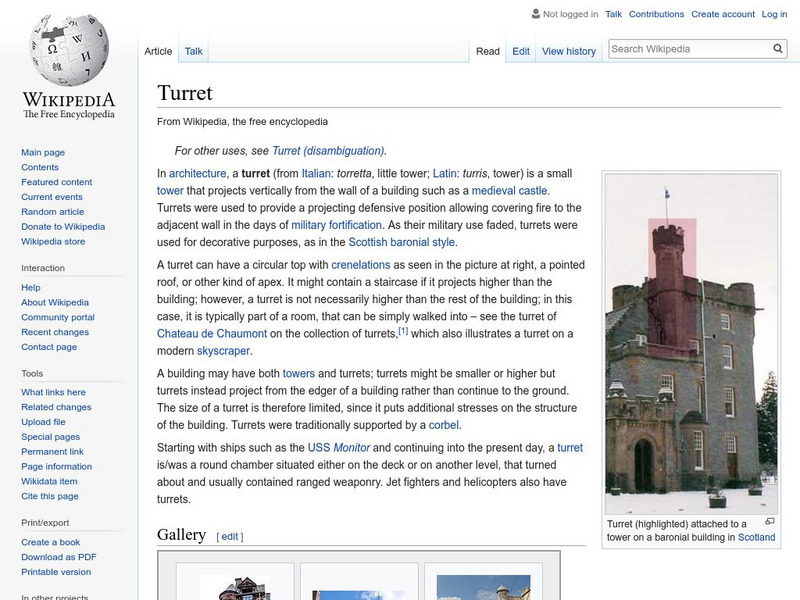This screenshot has width=800, height=600.
Task: Click the enlarge icon under turret image
Action: tap(769, 522)
